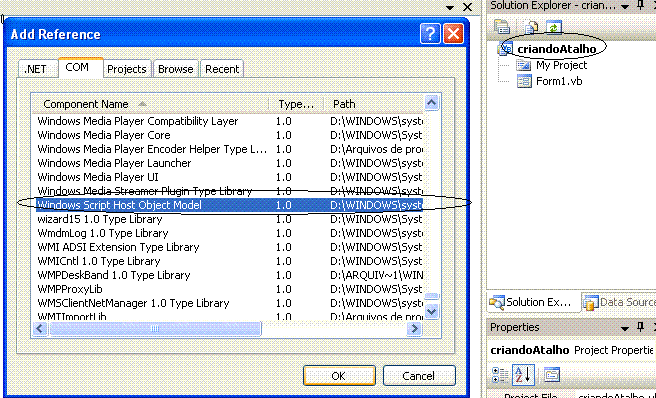656x398 pixels.
Task: Click the horizontal scroll right arrow
Action: click(x=414, y=329)
